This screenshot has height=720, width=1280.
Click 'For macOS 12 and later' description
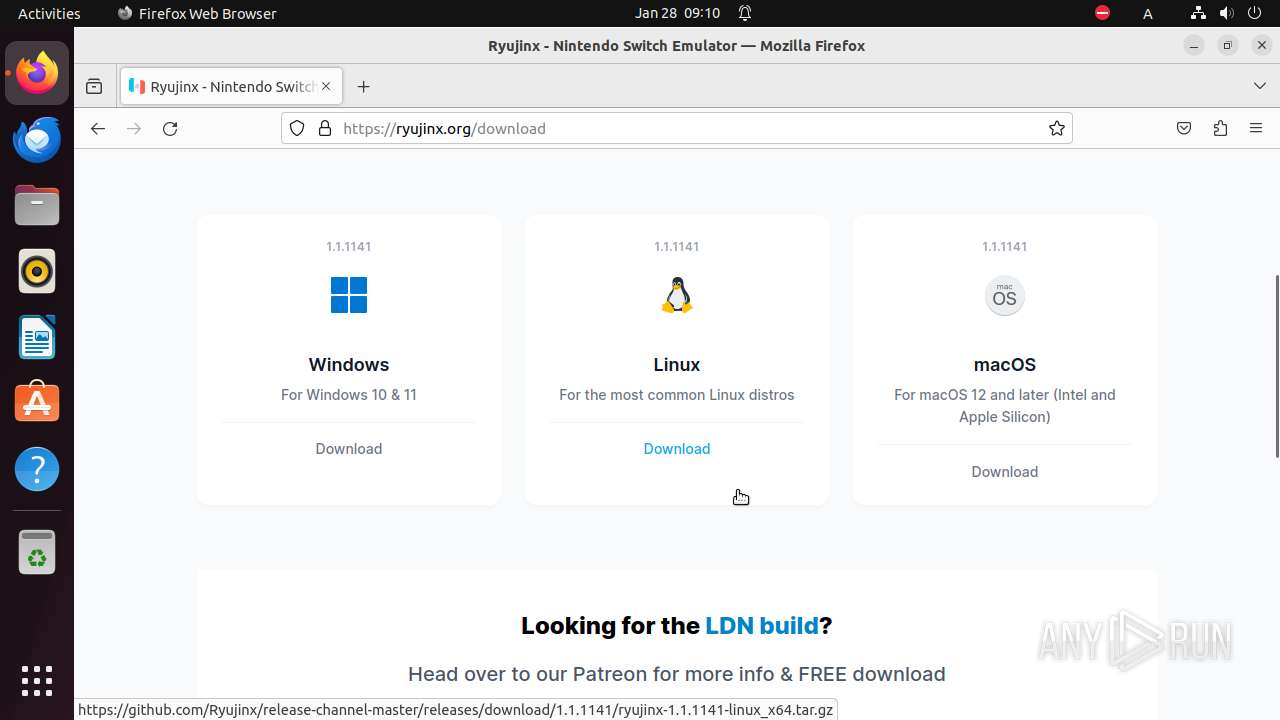[1005, 406]
